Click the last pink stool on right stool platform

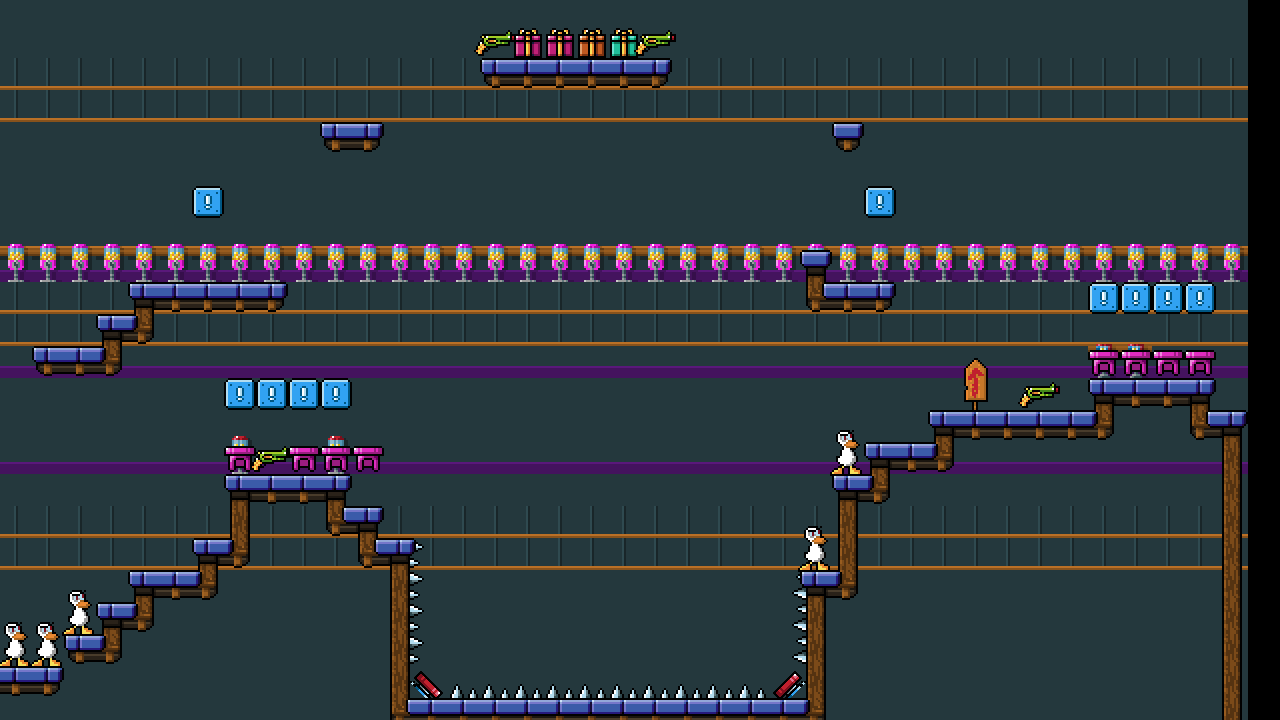click(x=1200, y=362)
